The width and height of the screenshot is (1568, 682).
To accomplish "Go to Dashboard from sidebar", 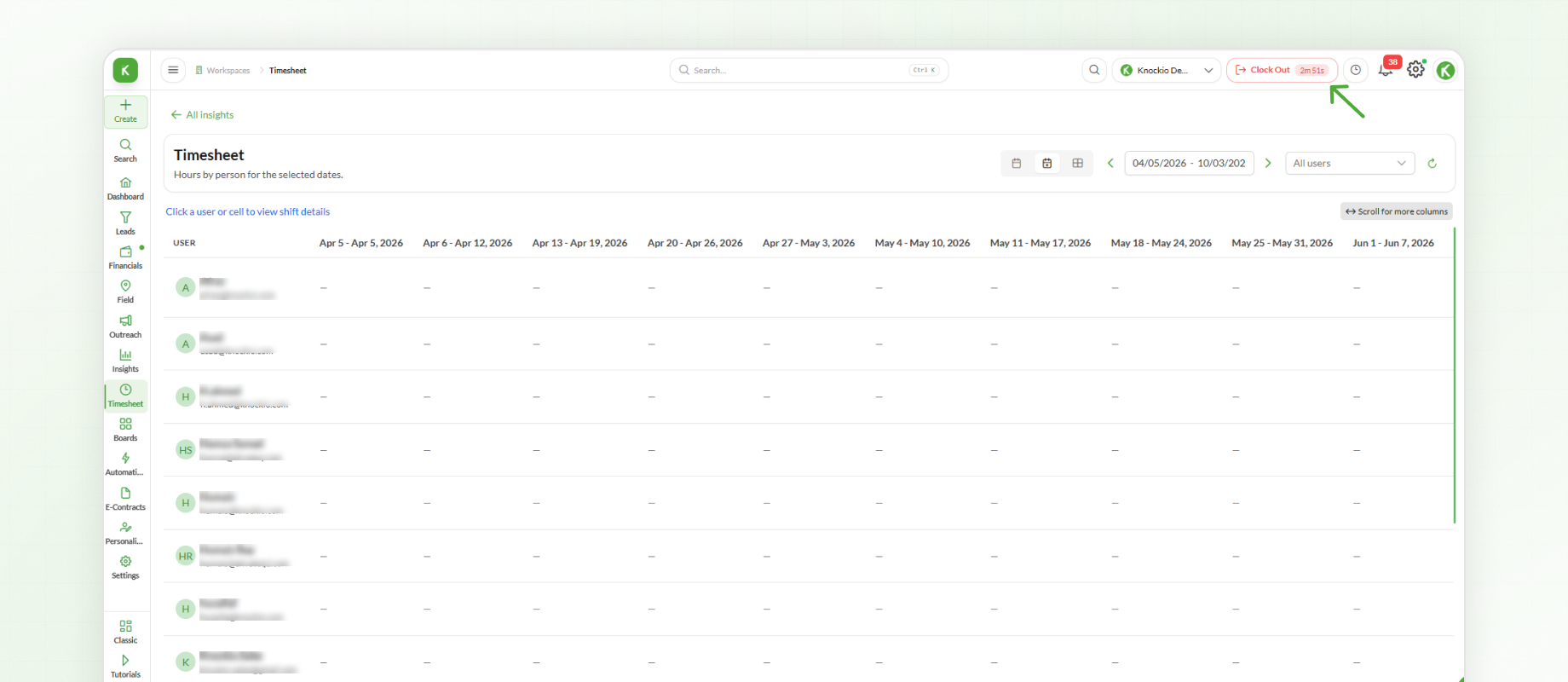I will (125, 188).
